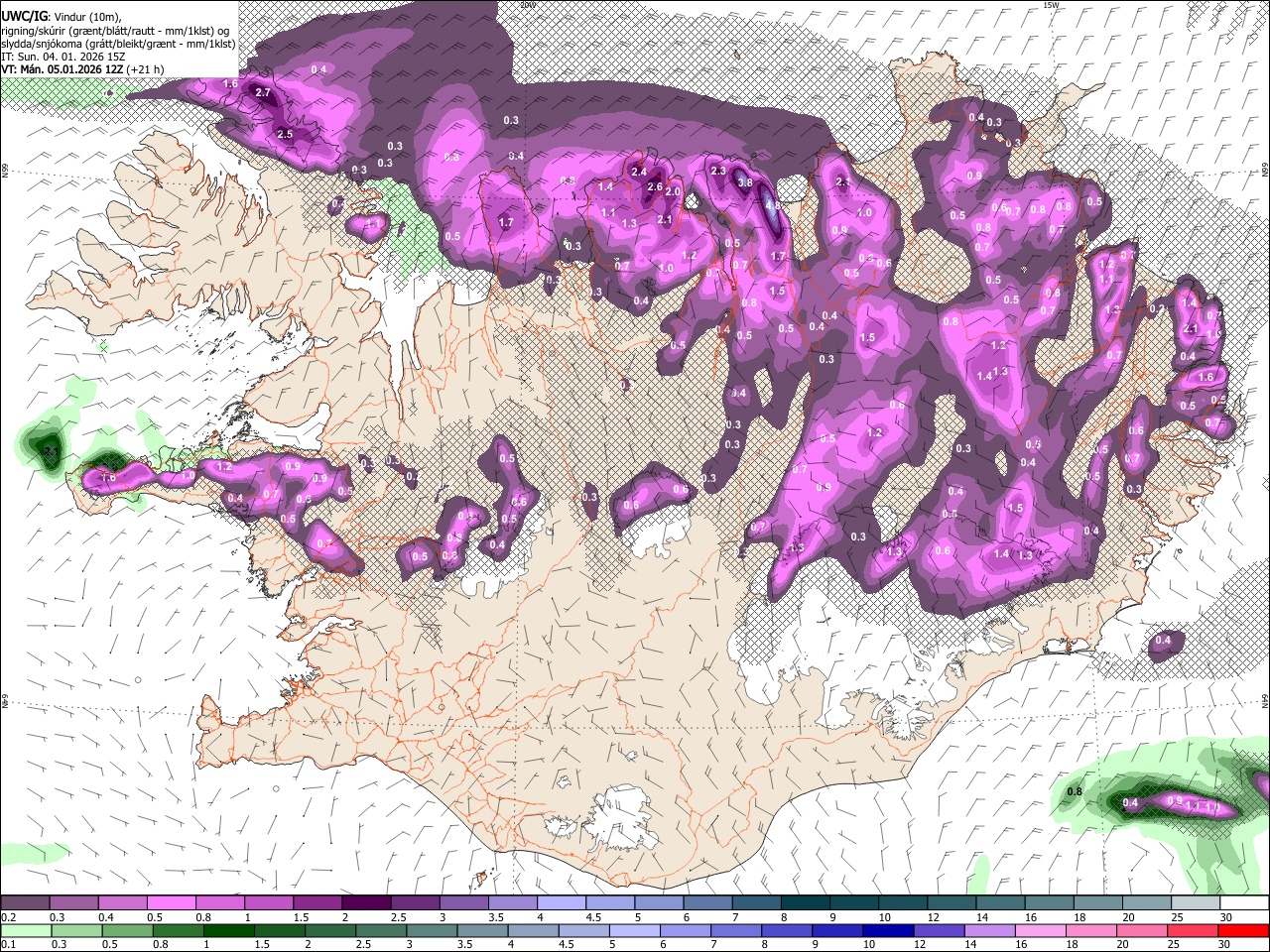The width and height of the screenshot is (1270, 952).
Task: Click the 'IT: Sun. 04. 01. 2026 15Z' line
Action: 63,57
